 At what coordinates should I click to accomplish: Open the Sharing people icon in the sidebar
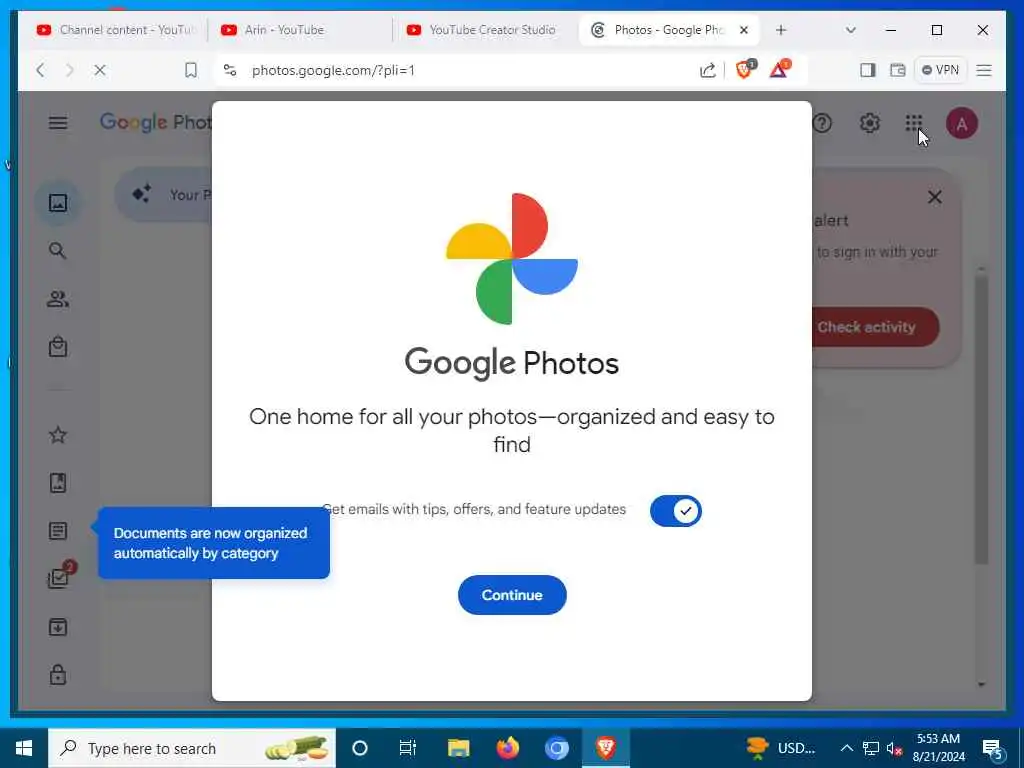58,299
